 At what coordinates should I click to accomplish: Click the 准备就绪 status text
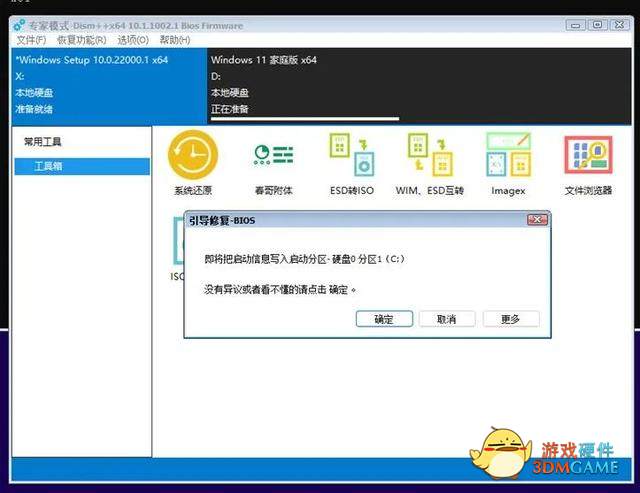point(34,109)
